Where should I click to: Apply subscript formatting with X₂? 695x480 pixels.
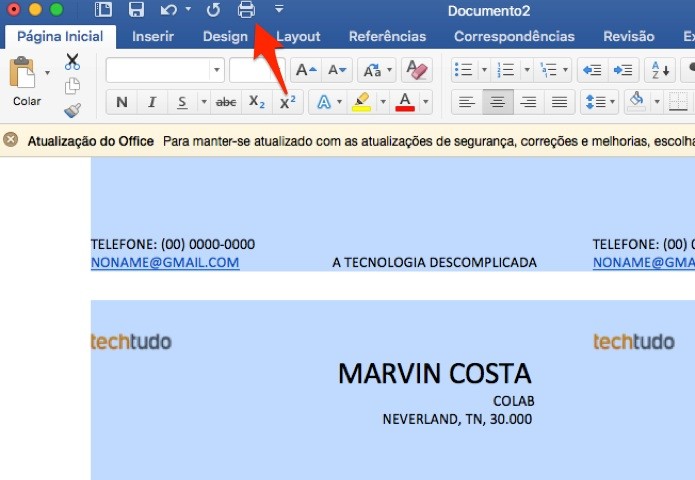coord(257,102)
